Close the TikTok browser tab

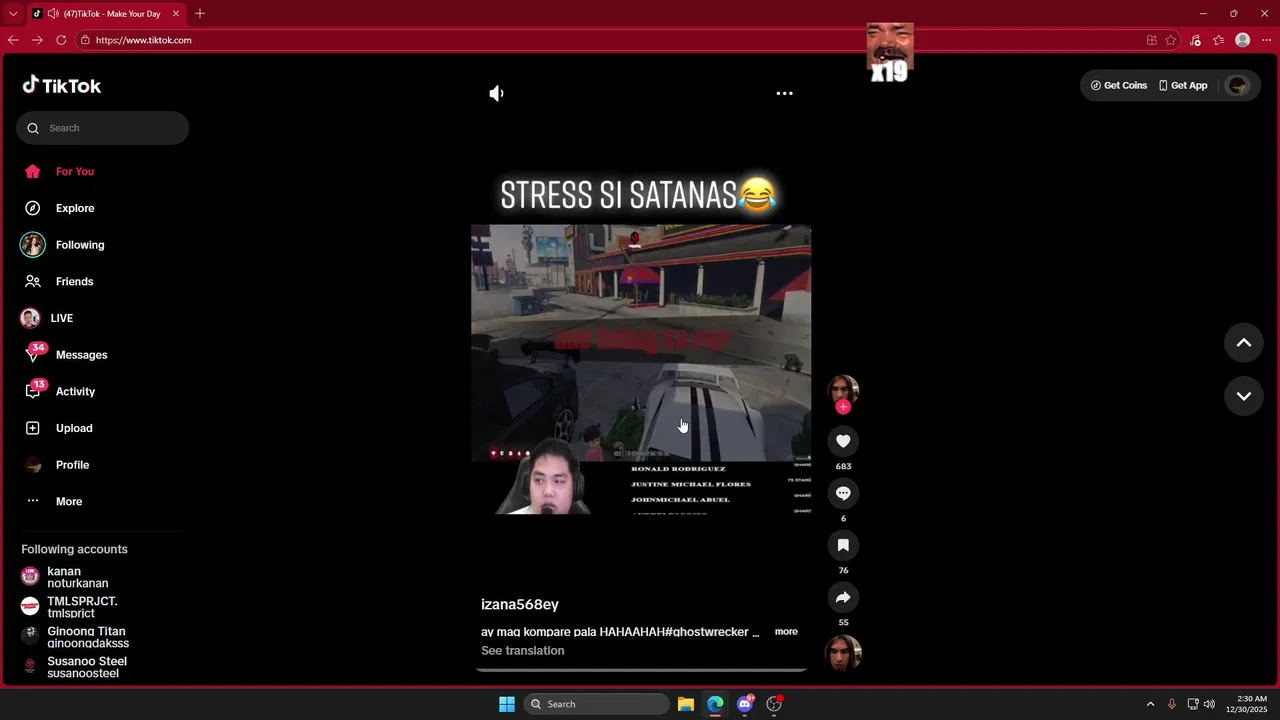(x=176, y=14)
